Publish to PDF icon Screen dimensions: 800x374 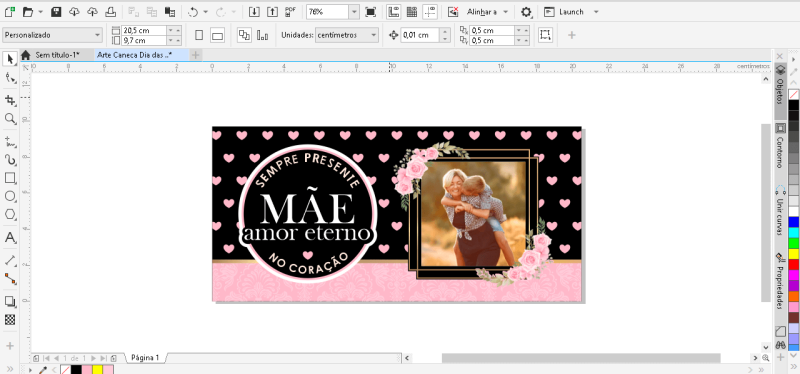tap(291, 11)
